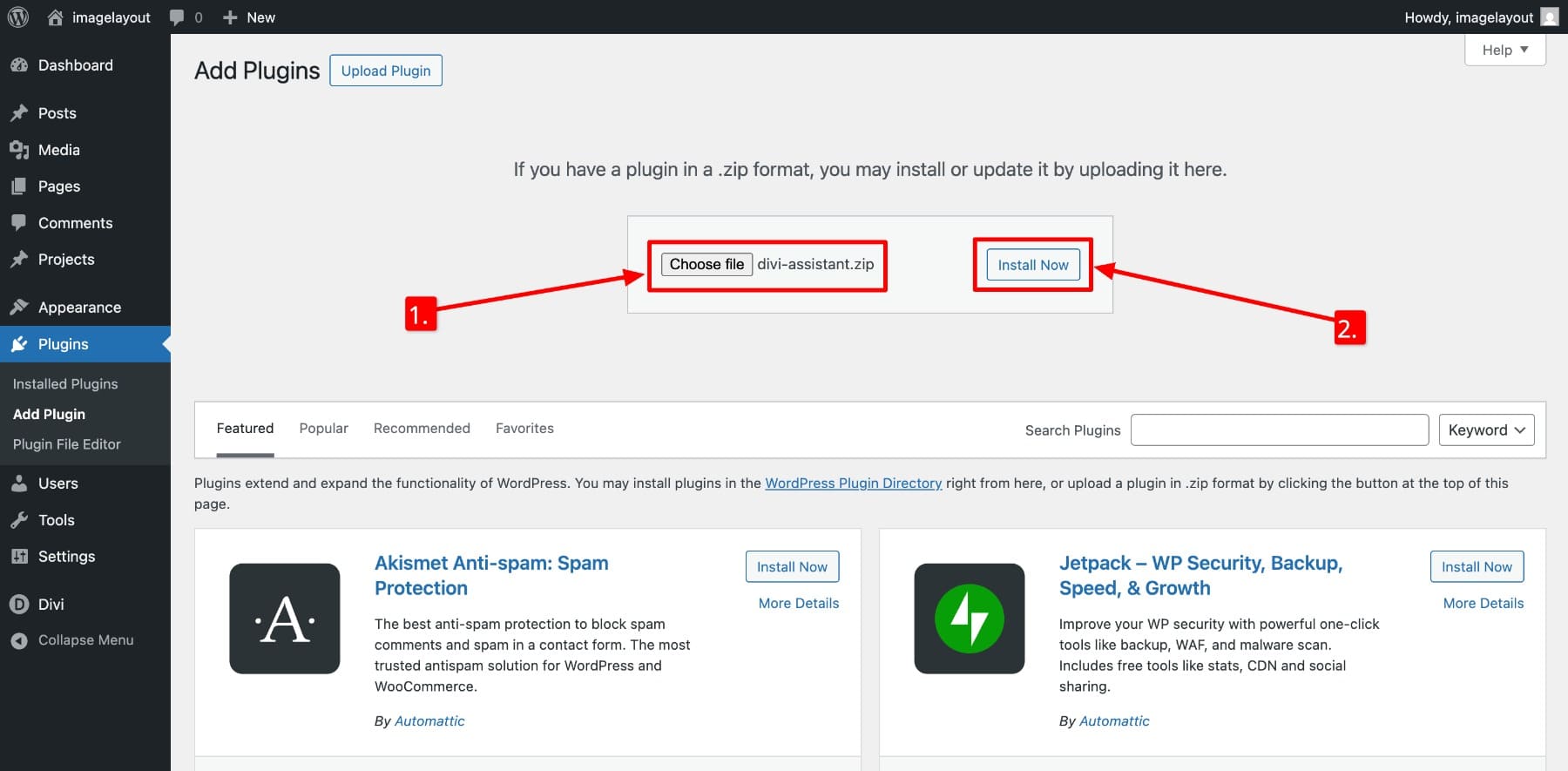Click the Collapse Menu arrow icon
This screenshot has width=1568, height=771.
(19, 640)
